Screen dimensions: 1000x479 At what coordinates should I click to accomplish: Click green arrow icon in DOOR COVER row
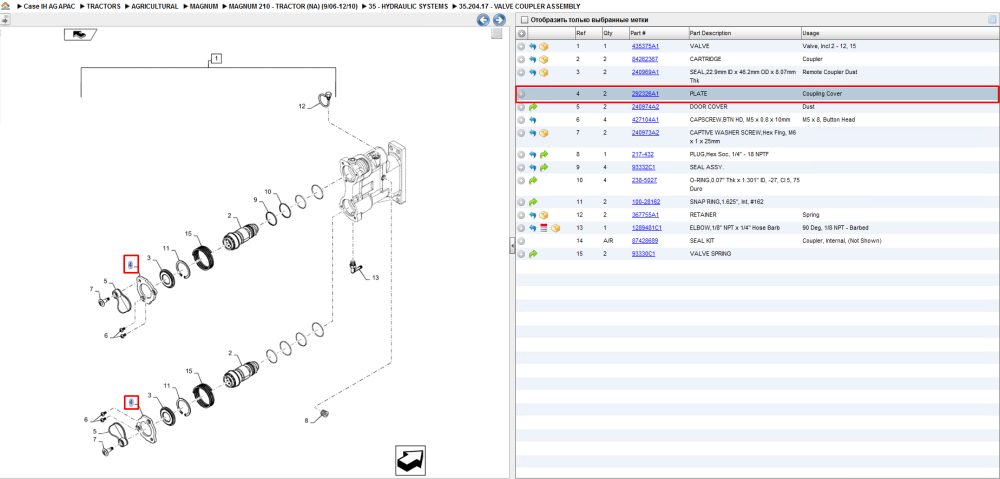[533, 107]
